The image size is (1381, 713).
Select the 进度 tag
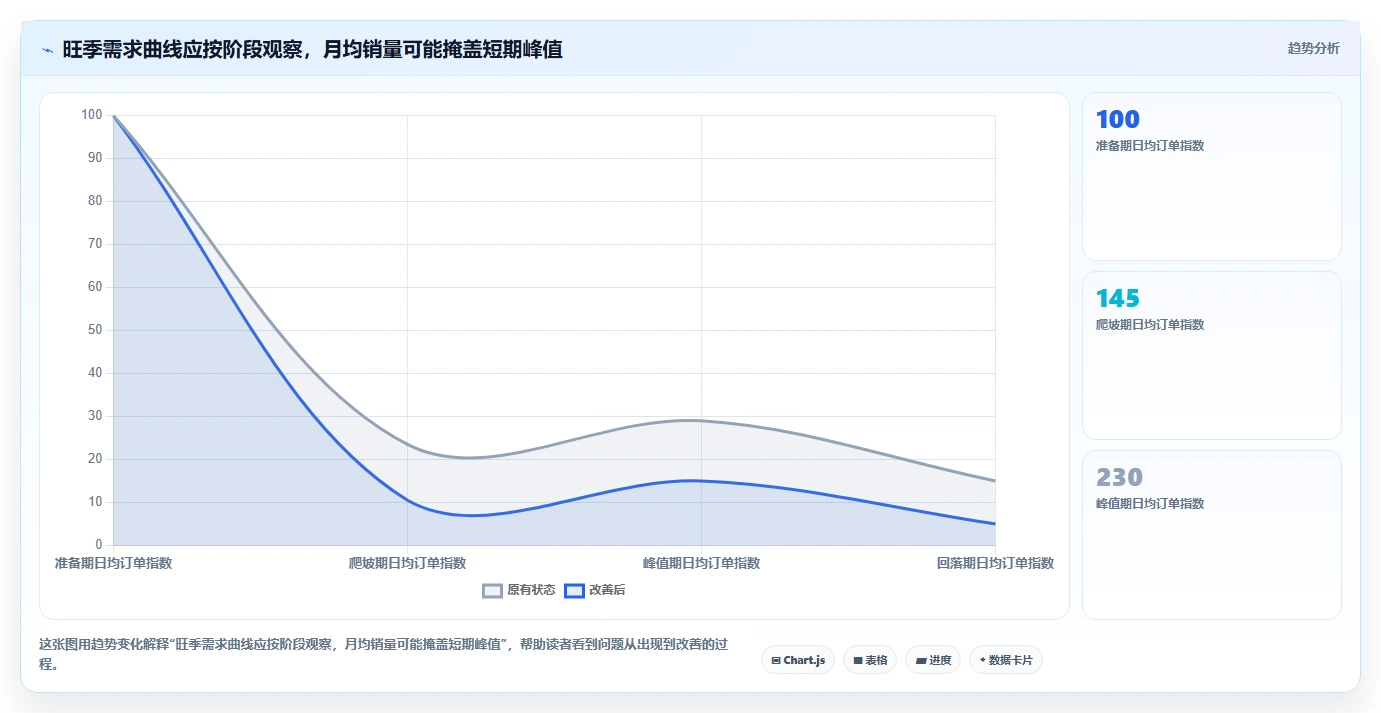click(x=933, y=660)
